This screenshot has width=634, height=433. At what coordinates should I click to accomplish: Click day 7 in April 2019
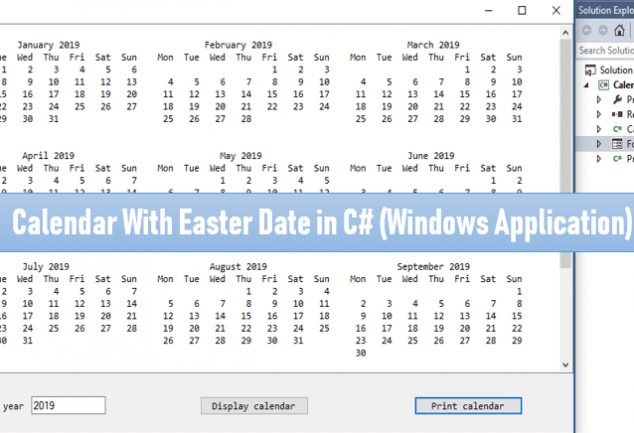[134, 181]
